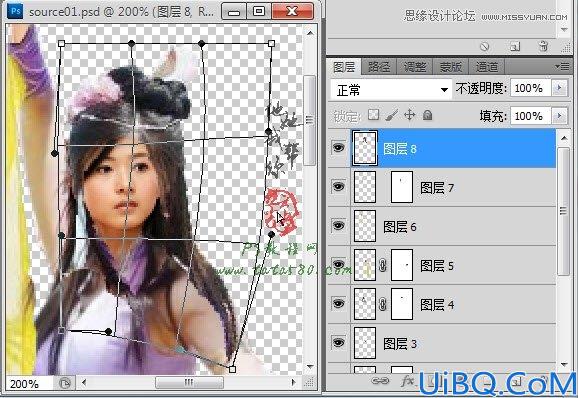The height and width of the screenshot is (398, 578).
Task: Open the fx layer style icon
Action: 408,381
